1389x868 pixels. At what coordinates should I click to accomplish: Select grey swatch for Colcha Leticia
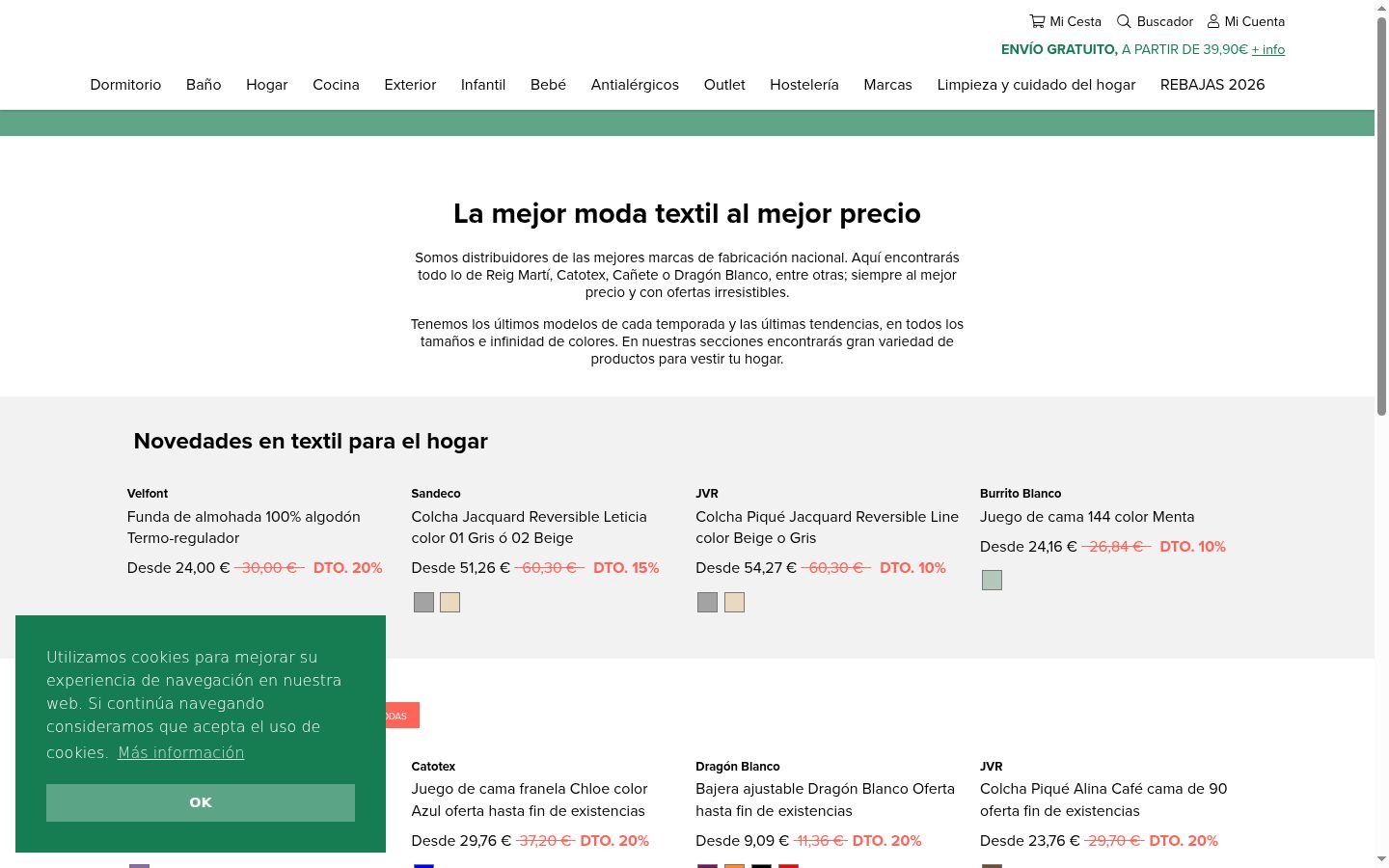tap(423, 603)
